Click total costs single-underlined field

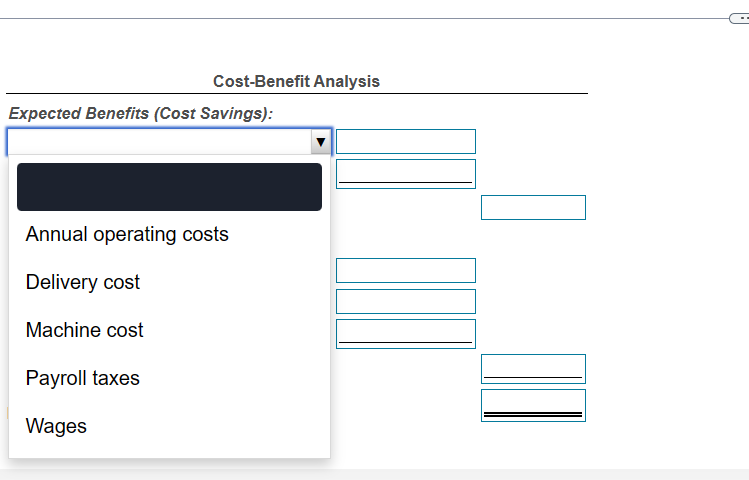pyautogui.click(x=534, y=369)
